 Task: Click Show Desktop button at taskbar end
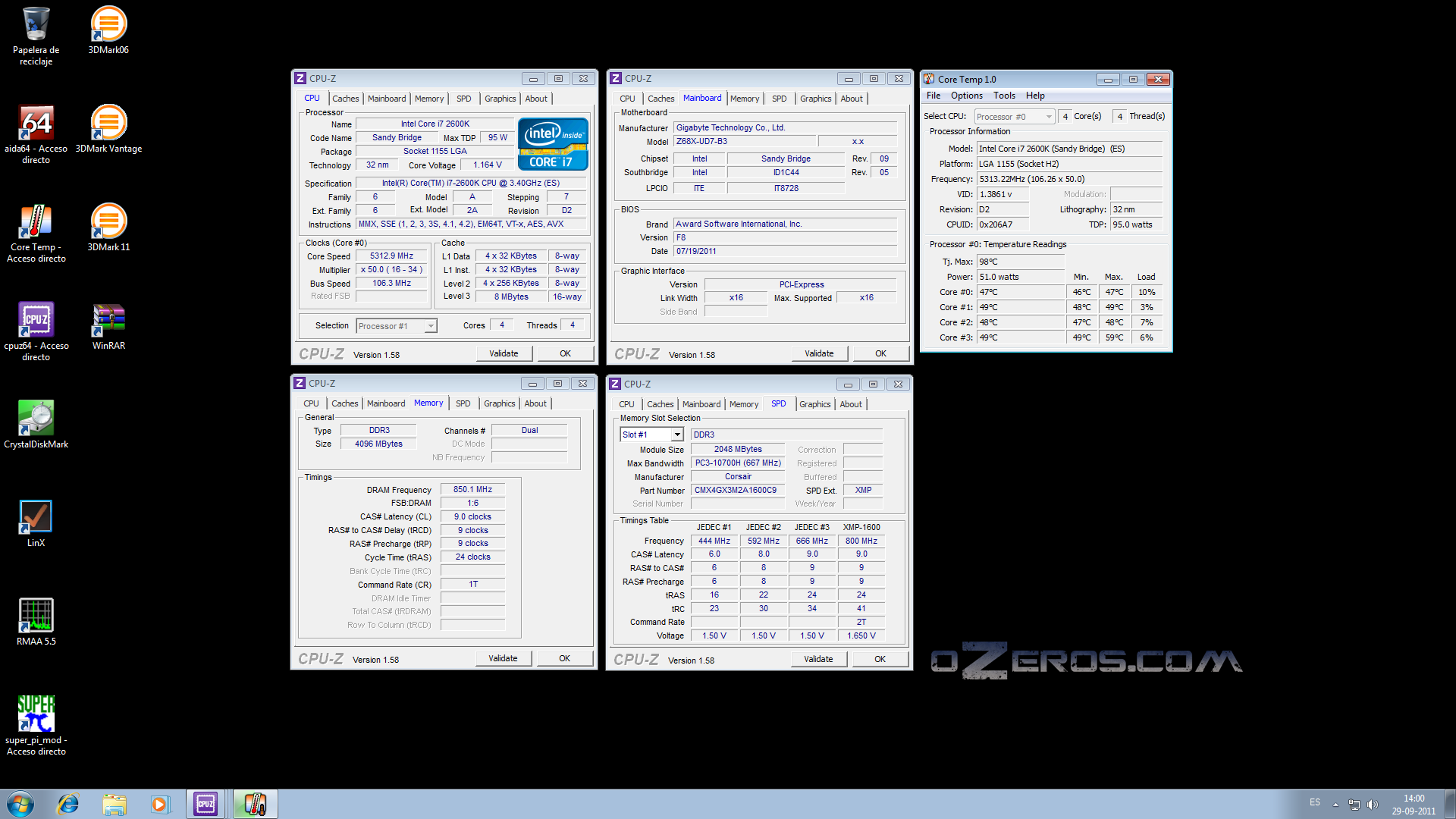tap(1450, 804)
